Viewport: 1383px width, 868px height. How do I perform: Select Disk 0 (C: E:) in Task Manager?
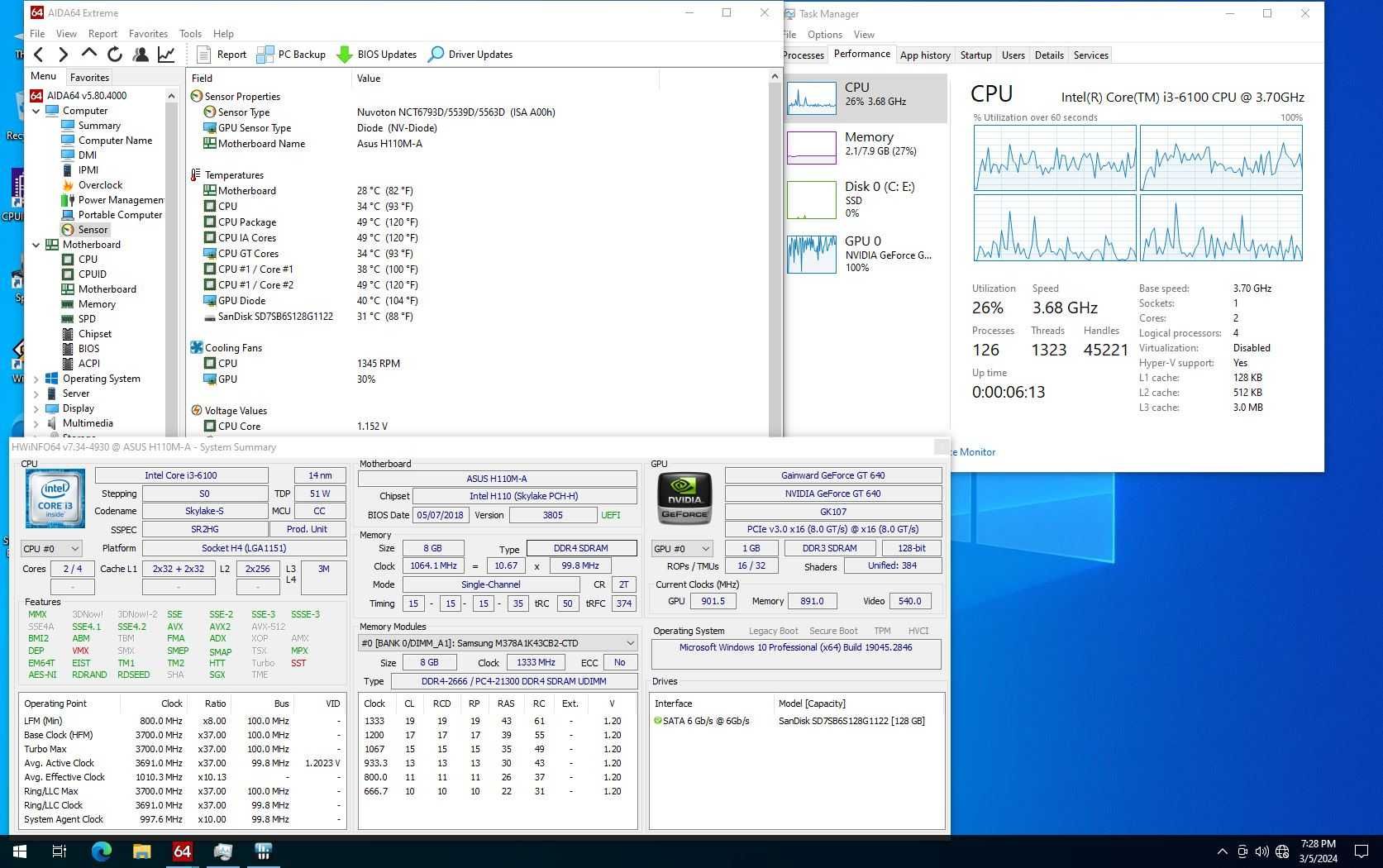[865, 199]
